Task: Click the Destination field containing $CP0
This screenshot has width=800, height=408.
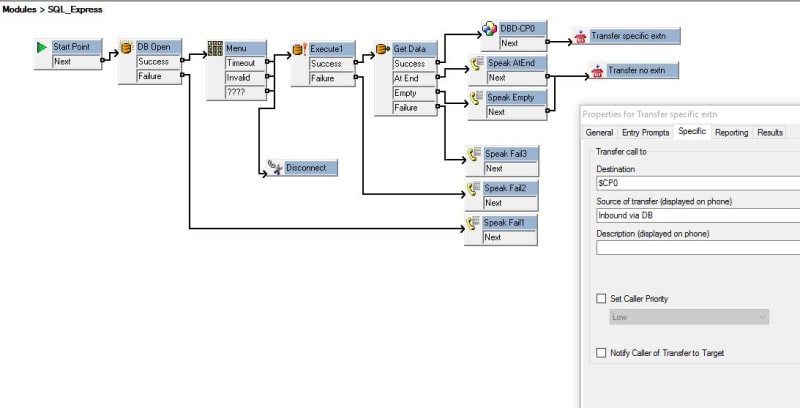Action: click(698, 183)
